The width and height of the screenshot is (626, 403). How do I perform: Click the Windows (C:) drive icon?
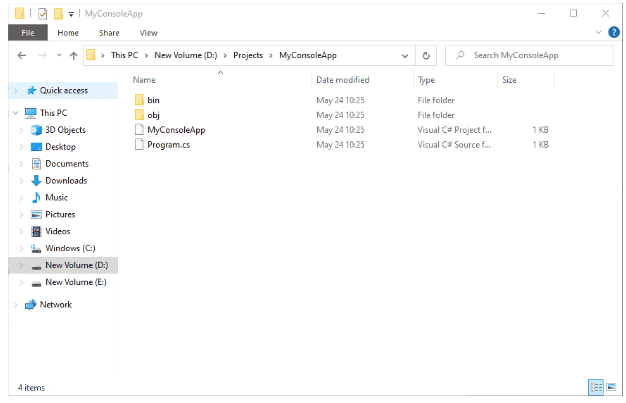pyautogui.click(x=36, y=248)
